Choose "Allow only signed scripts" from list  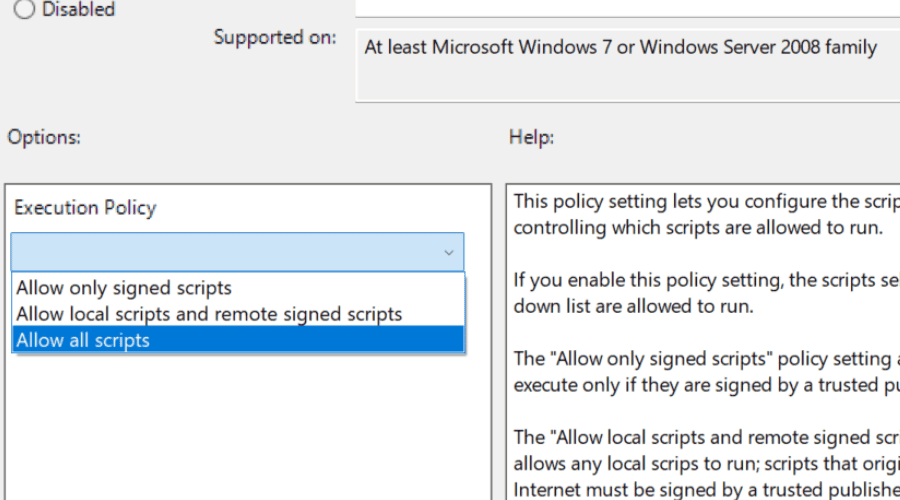(x=124, y=288)
